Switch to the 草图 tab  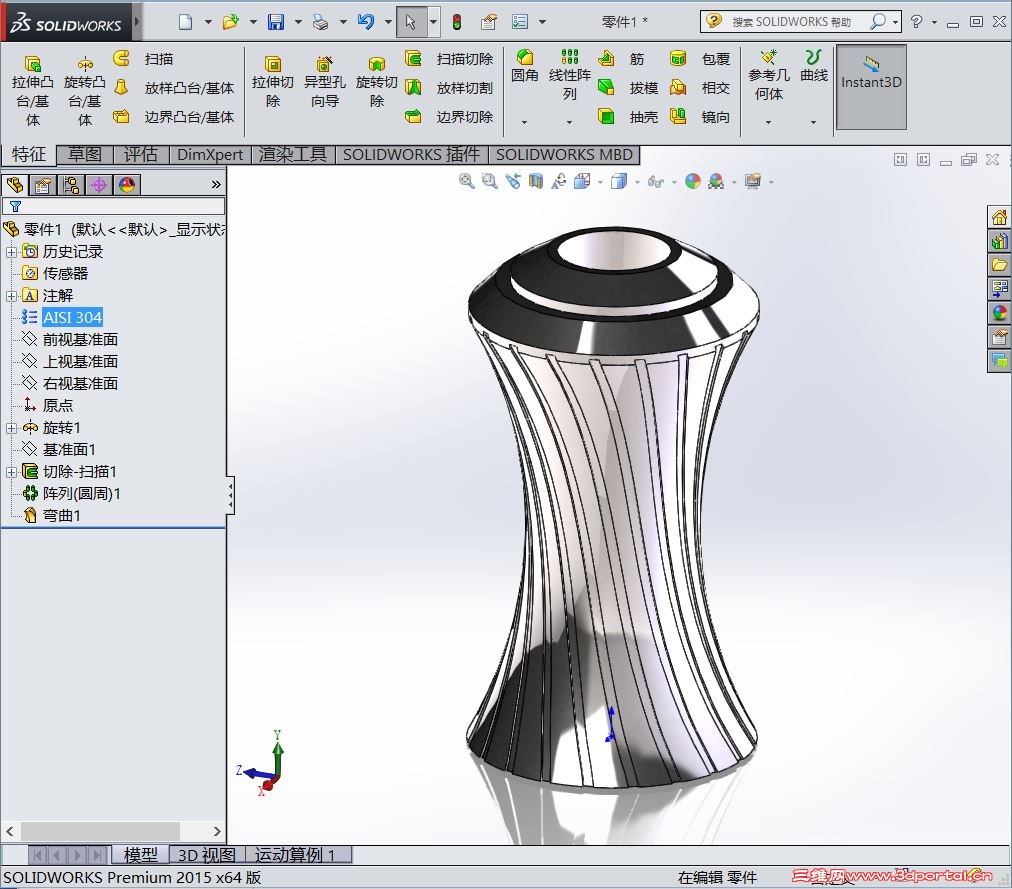tap(85, 155)
